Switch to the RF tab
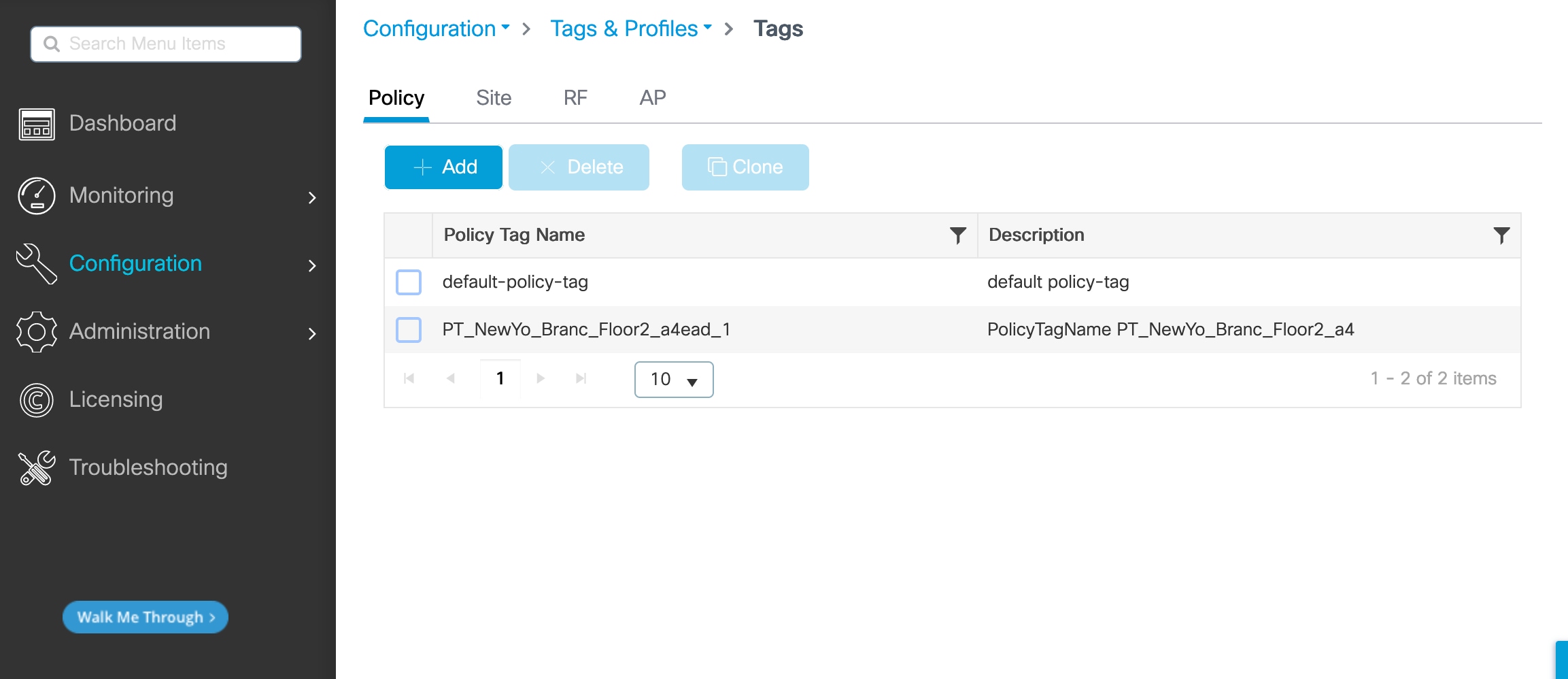 coord(575,98)
